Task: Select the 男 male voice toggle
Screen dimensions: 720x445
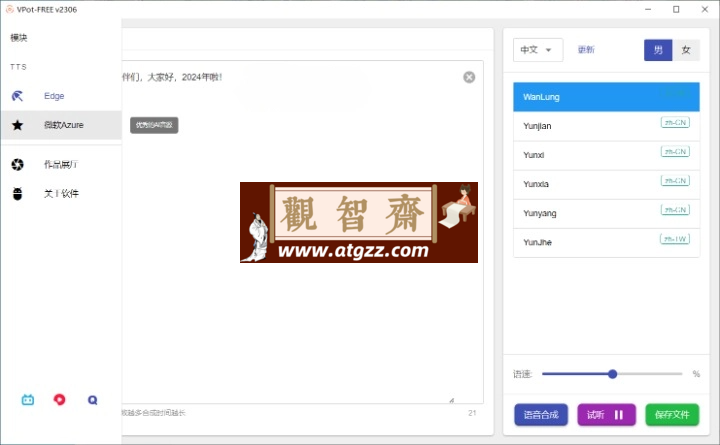Action: (658, 50)
